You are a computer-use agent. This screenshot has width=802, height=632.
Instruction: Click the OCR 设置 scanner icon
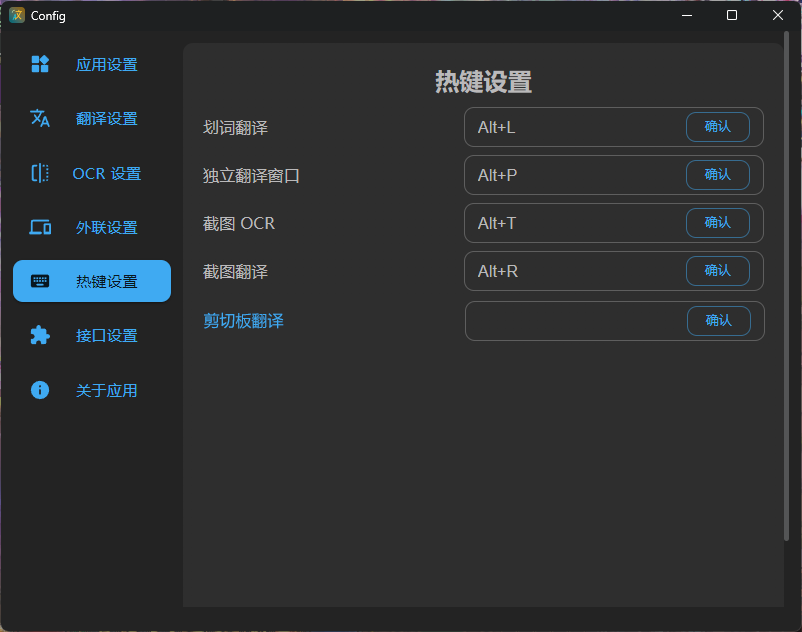40,173
